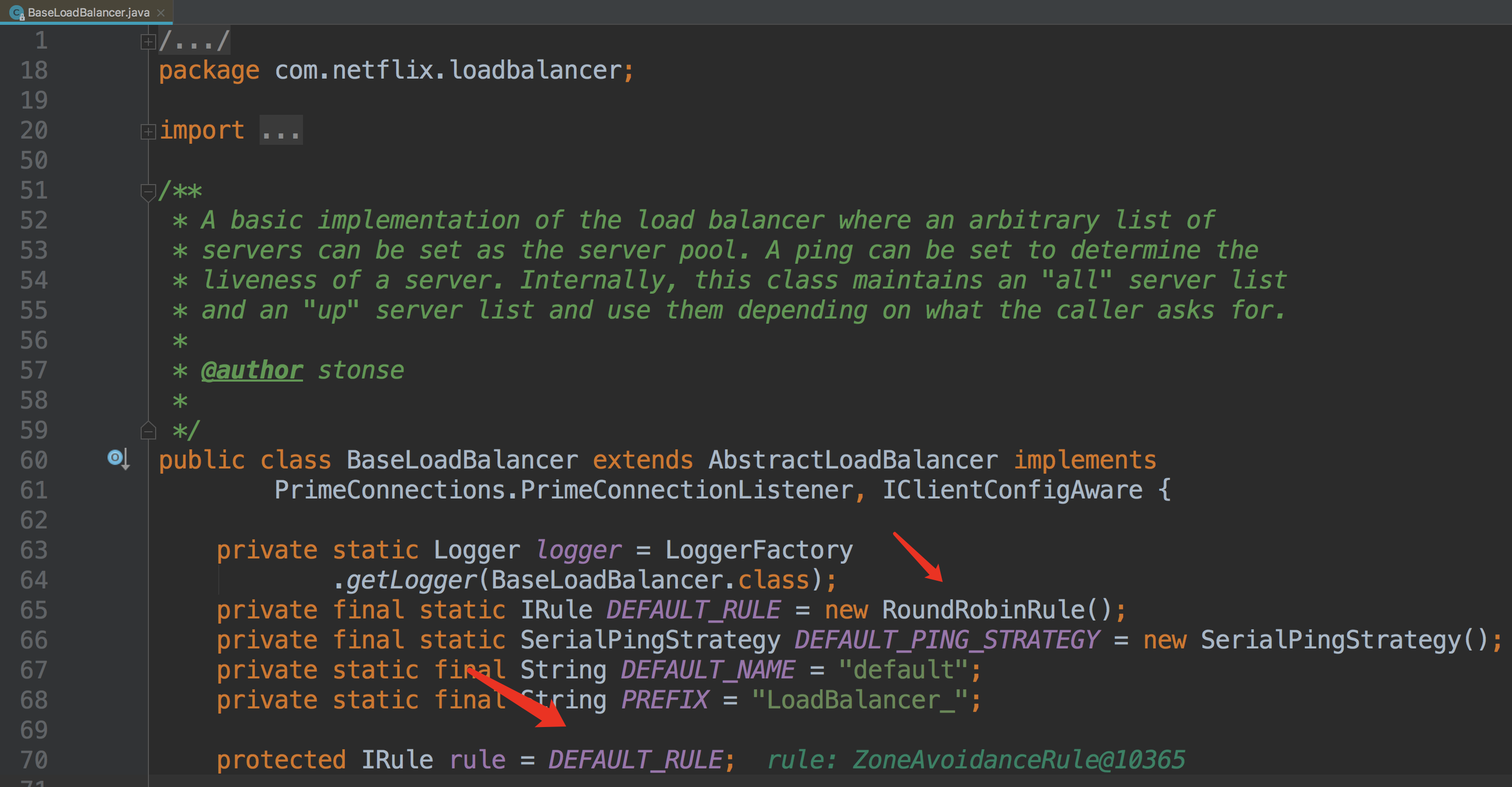
Task: Click line number 65 in the gutter
Action: 34,610
